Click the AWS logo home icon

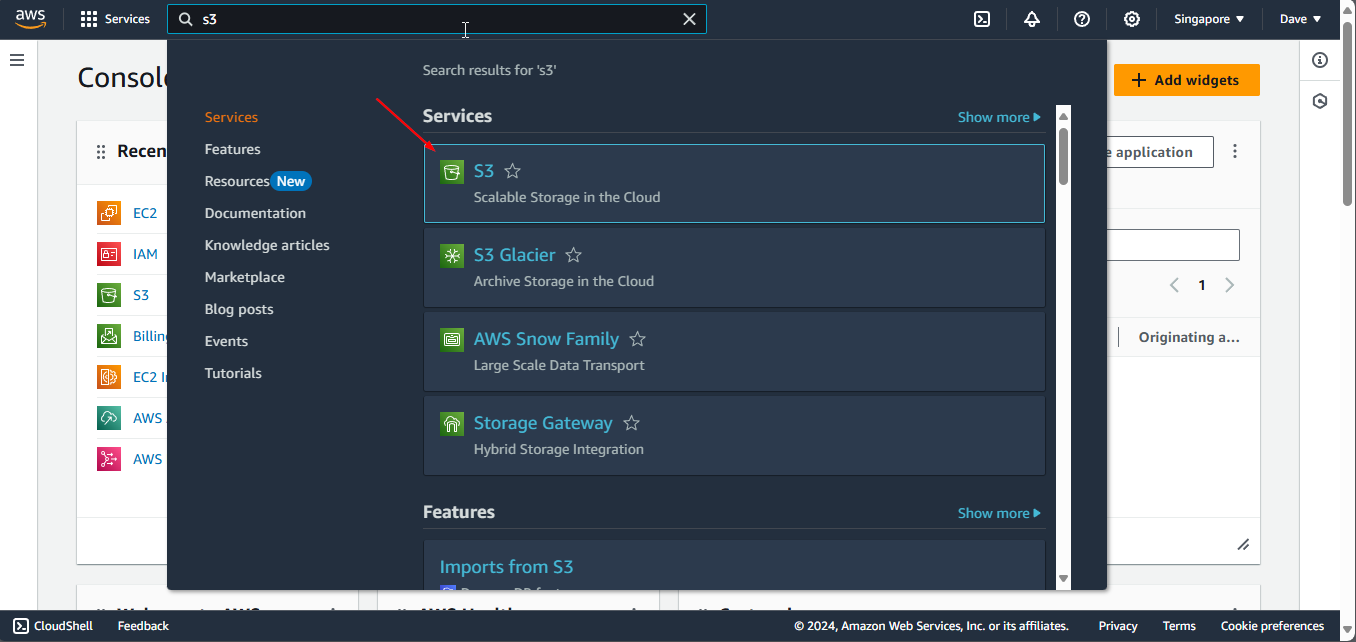(31, 19)
